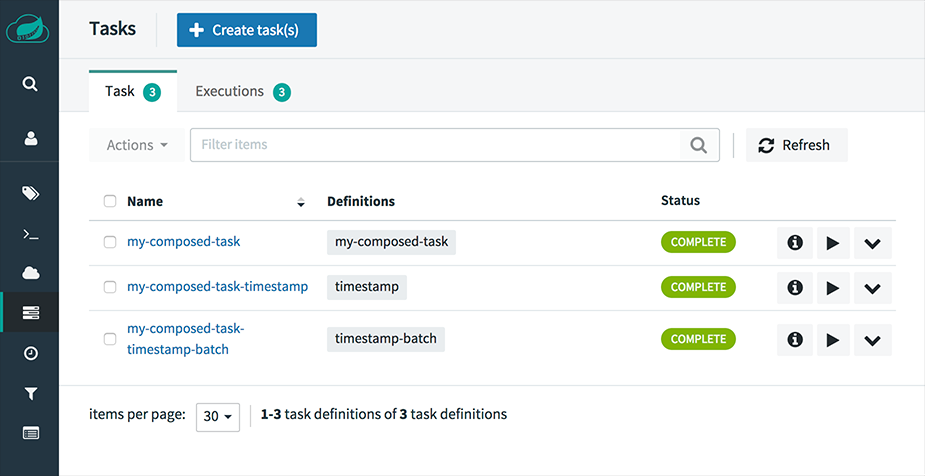This screenshot has width=925, height=476.
Task: Open the search icon in the sidebar
Action: (x=30, y=84)
